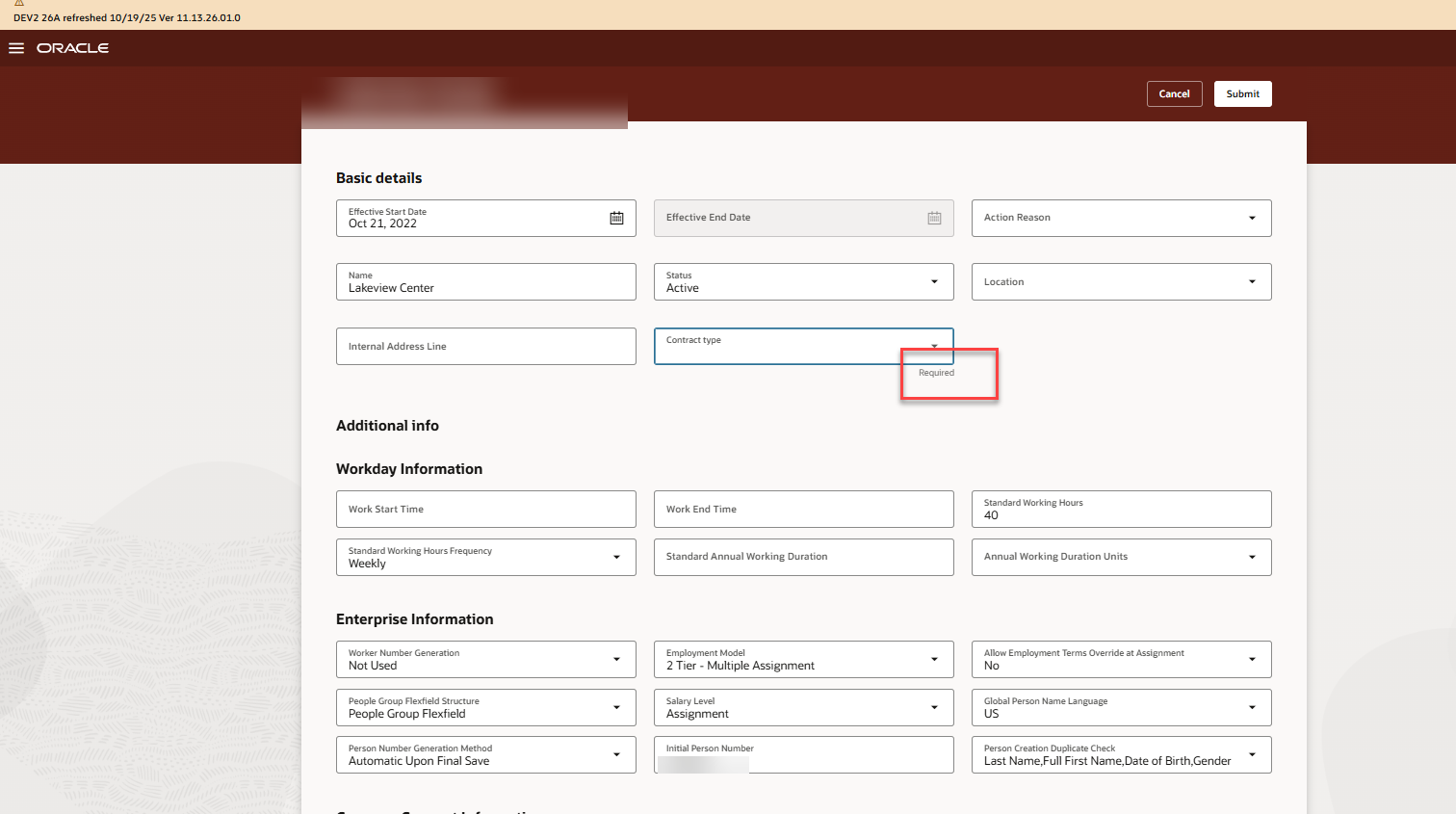Click Standard Annual Working Duration field
Screen dimensions: 1456x814
804,557
